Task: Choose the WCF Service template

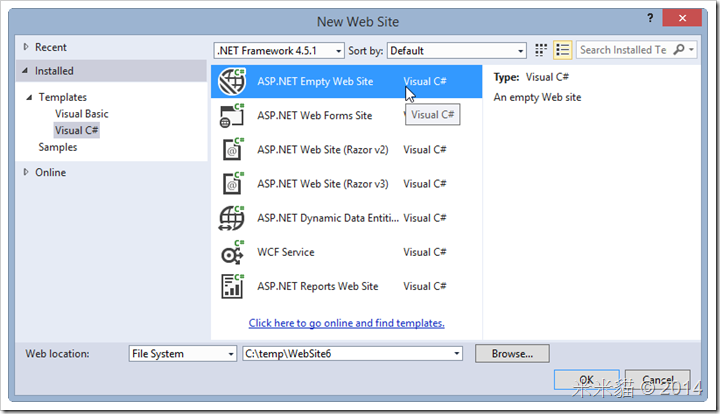Action: coord(346,252)
